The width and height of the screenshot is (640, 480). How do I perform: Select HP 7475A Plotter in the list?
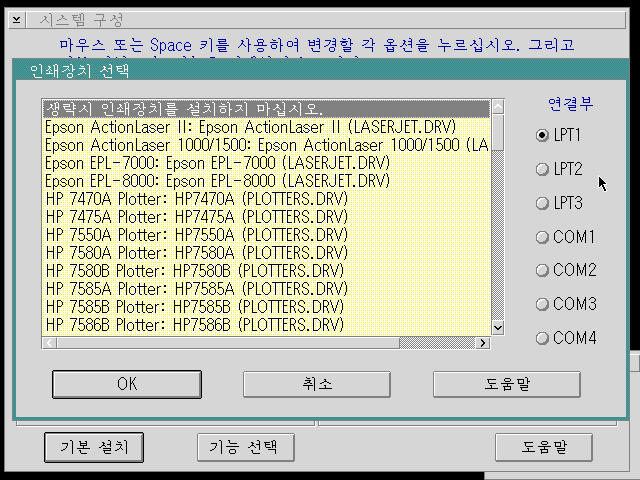(267, 217)
